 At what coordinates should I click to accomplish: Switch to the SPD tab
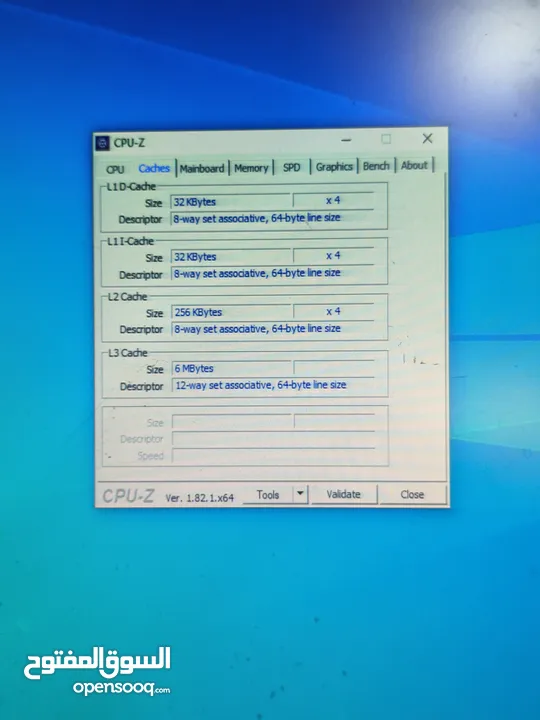pos(292,167)
